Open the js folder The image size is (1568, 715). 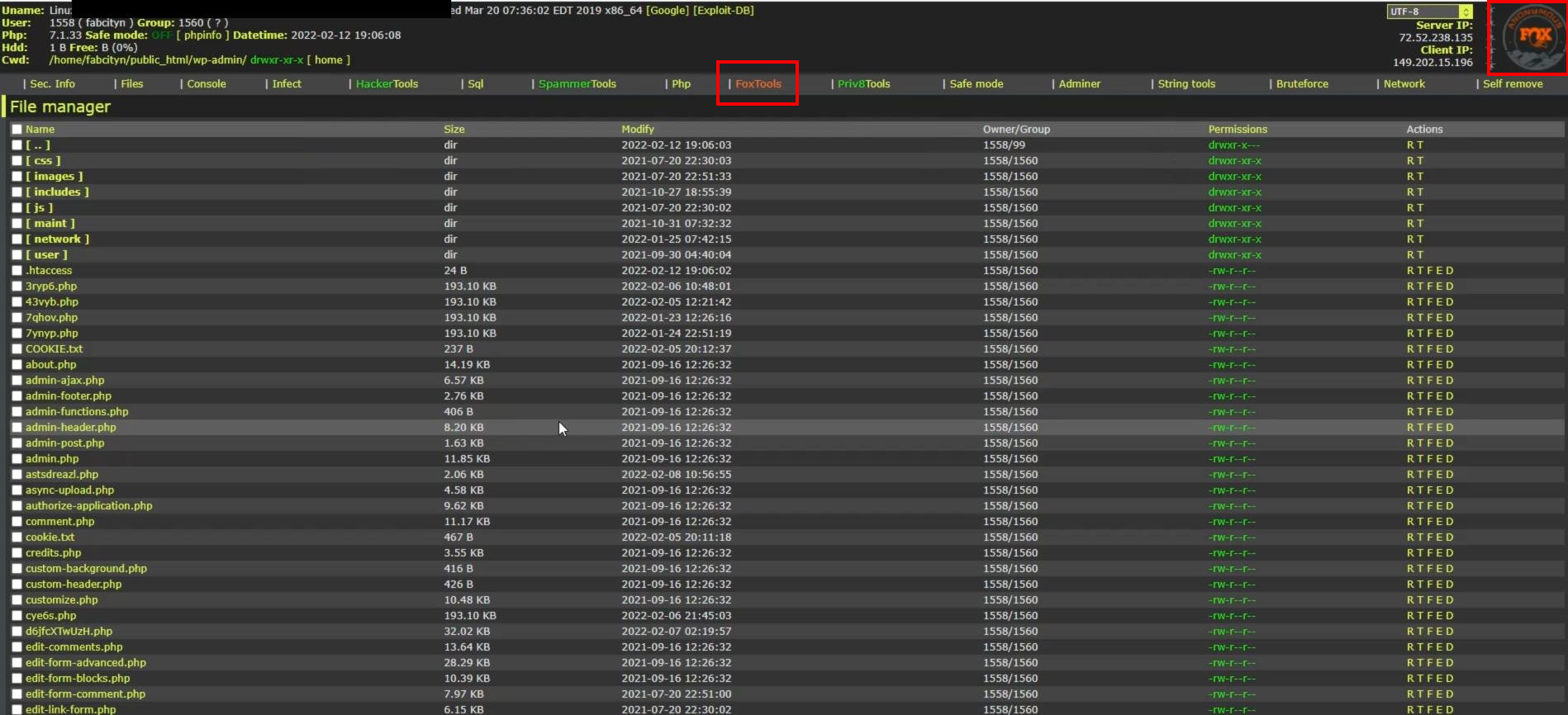coord(39,207)
